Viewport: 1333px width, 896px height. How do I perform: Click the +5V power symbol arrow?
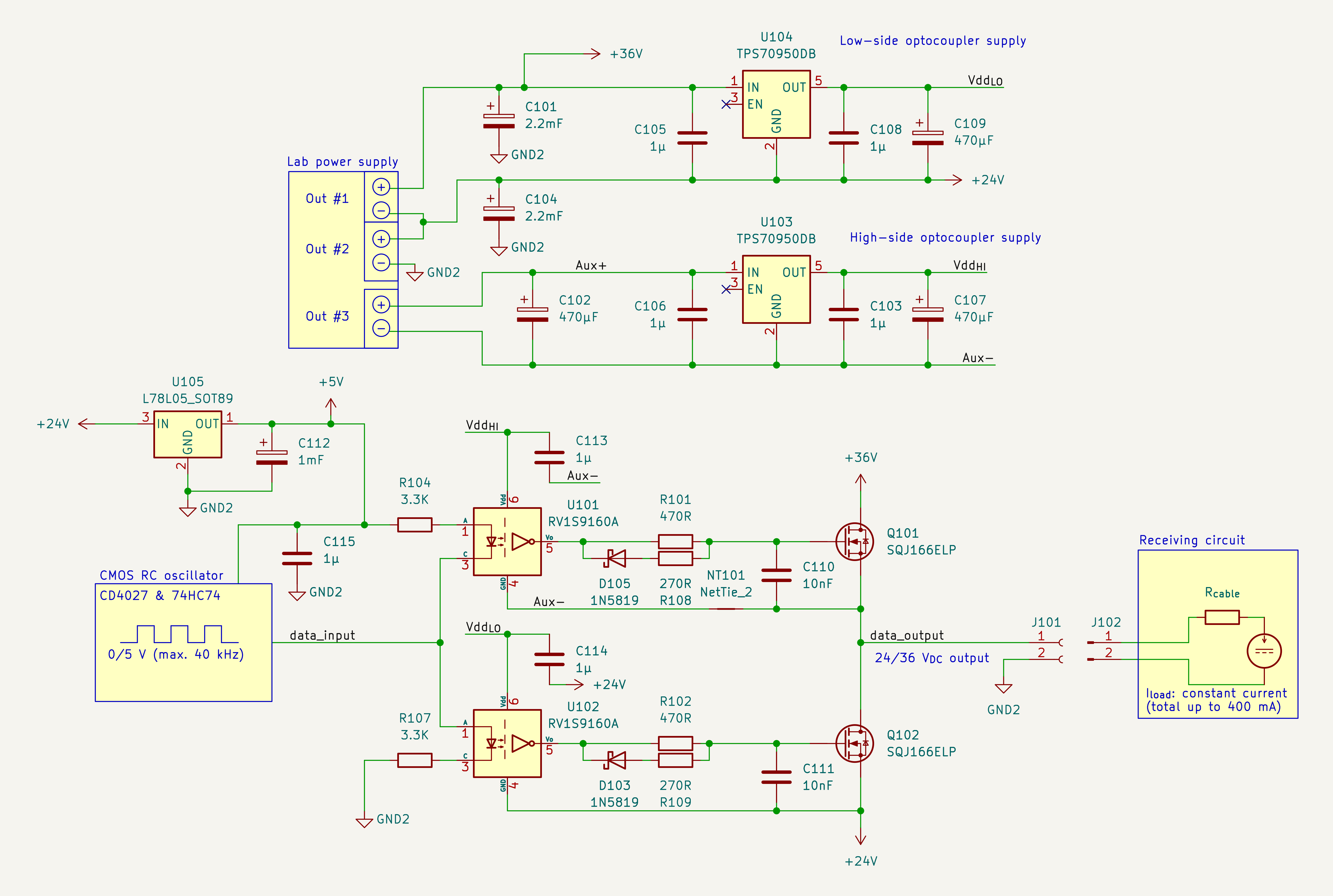(x=331, y=404)
